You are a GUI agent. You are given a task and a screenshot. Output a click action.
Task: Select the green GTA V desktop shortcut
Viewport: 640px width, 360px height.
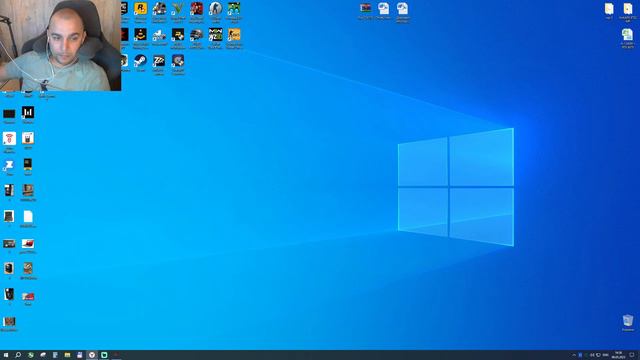pyautogui.click(x=178, y=9)
